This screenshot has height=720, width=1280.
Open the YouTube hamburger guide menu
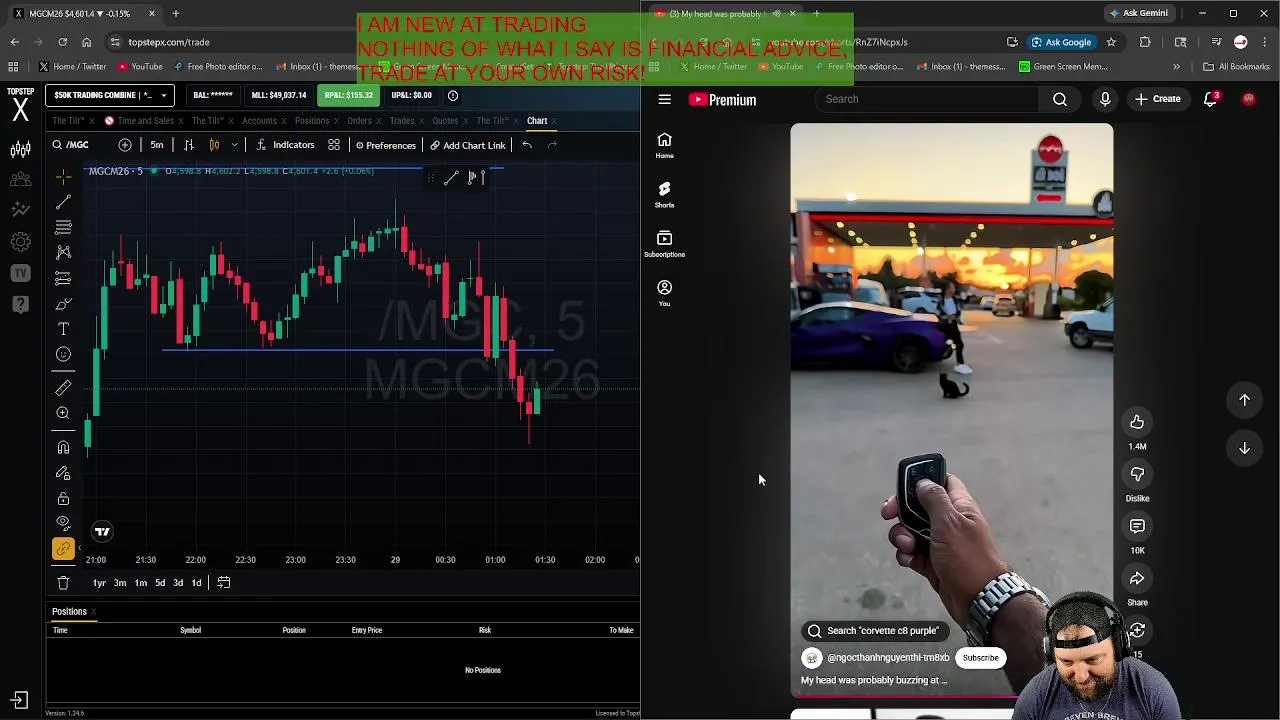point(664,99)
